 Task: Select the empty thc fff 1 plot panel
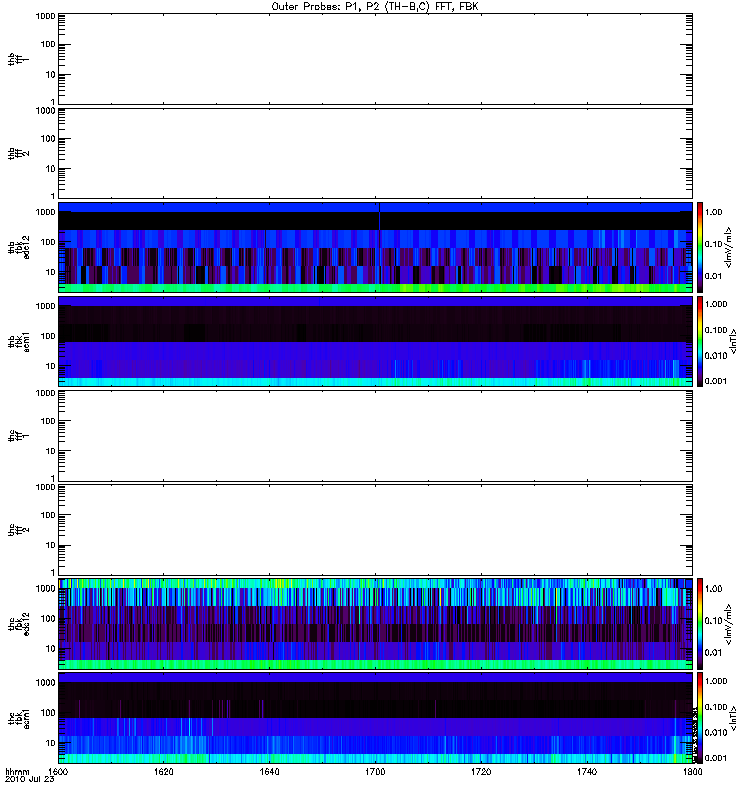[x=375, y=436]
